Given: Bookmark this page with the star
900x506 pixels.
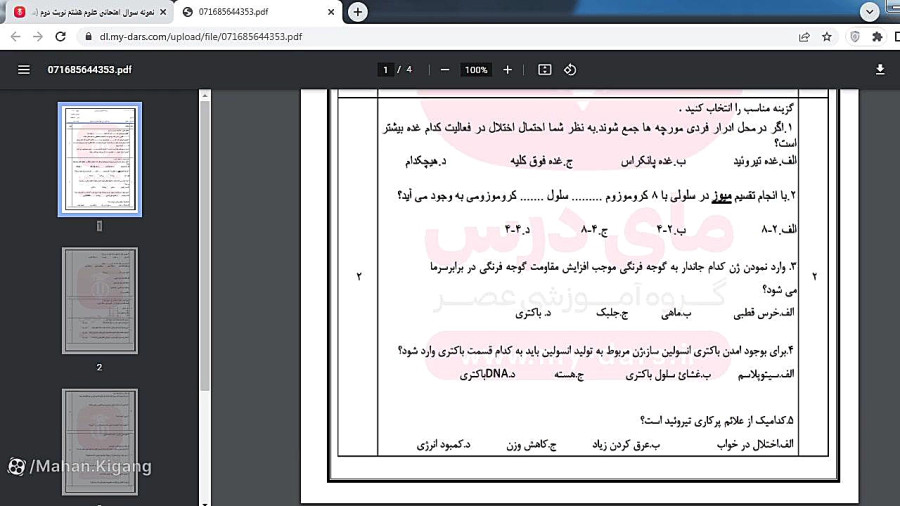Looking at the screenshot, I should (x=827, y=37).
